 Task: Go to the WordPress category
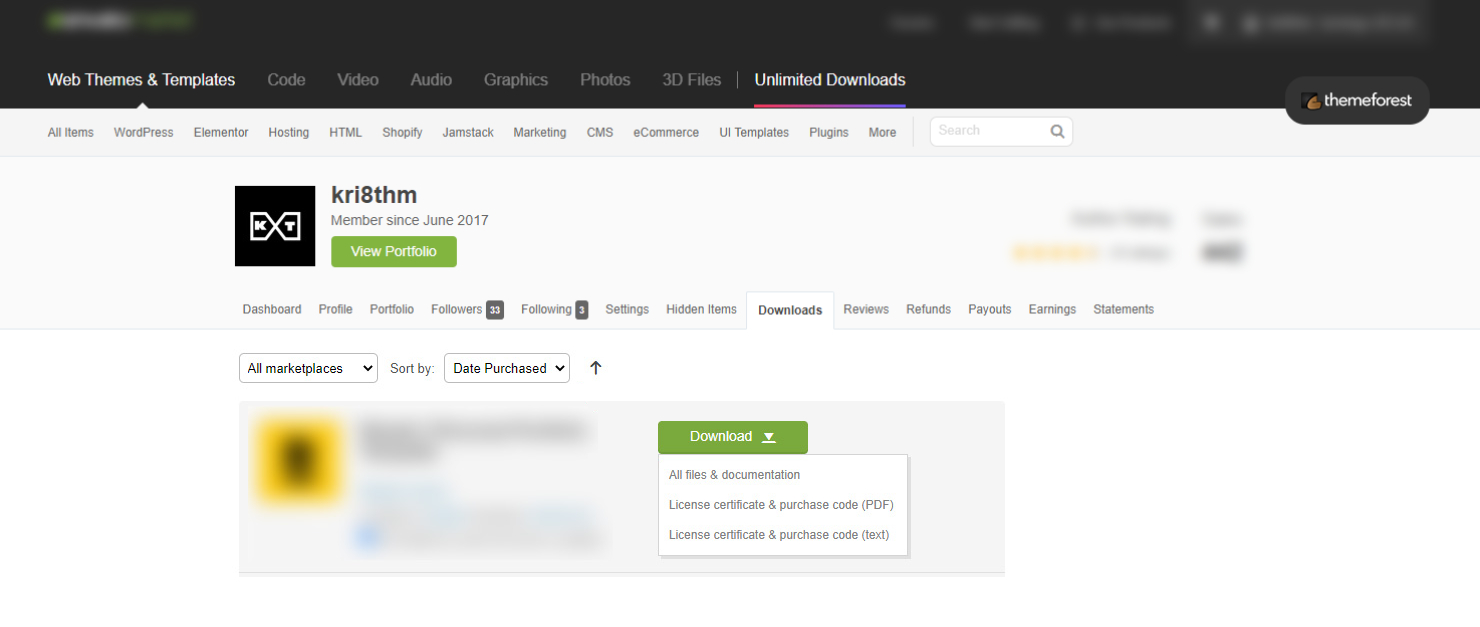(x=143, y=133)
